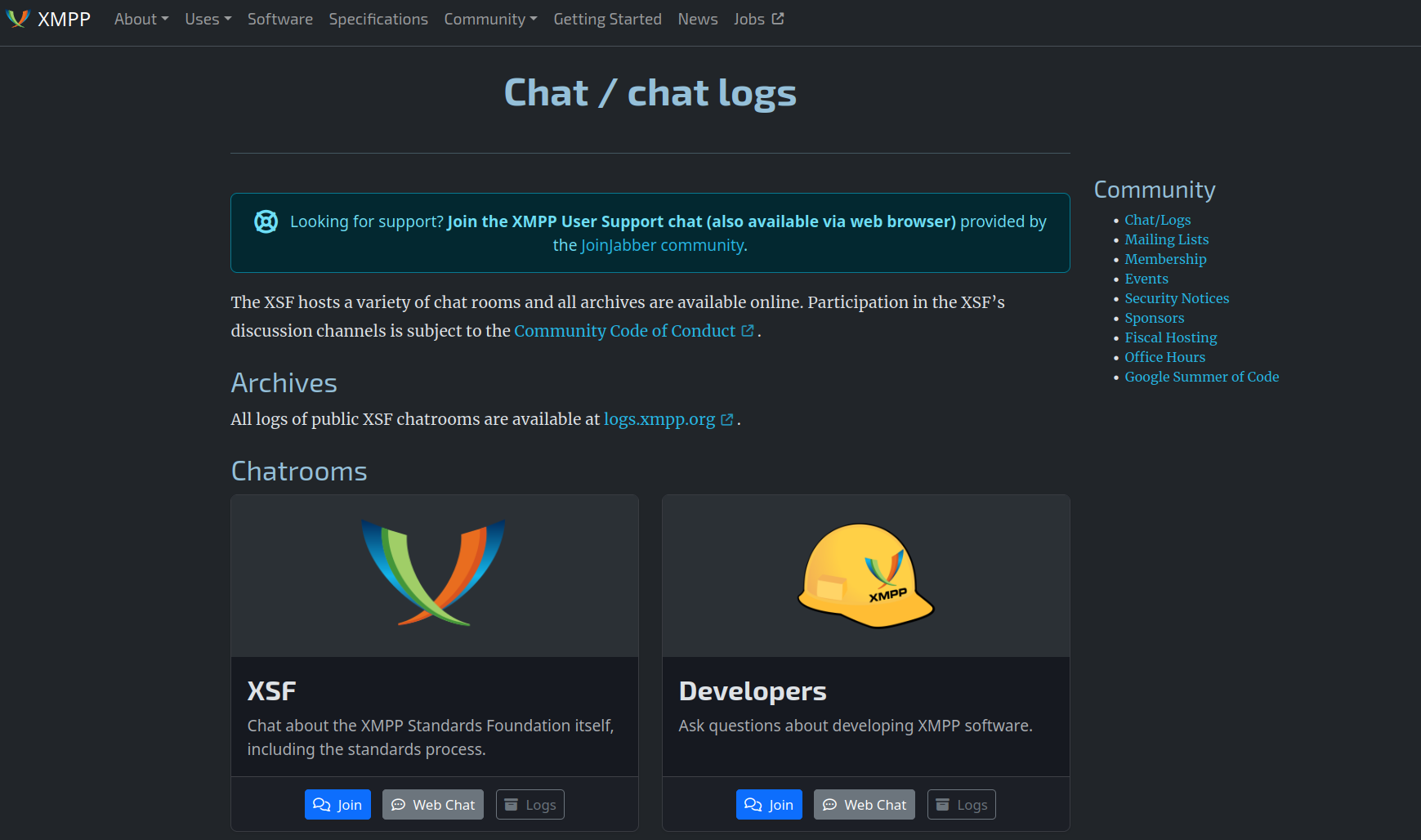Image resolution: width=1421 pixels, height=840 pixels.
Task: View Logs for XSF chatroom
Action: pos(530,805)
